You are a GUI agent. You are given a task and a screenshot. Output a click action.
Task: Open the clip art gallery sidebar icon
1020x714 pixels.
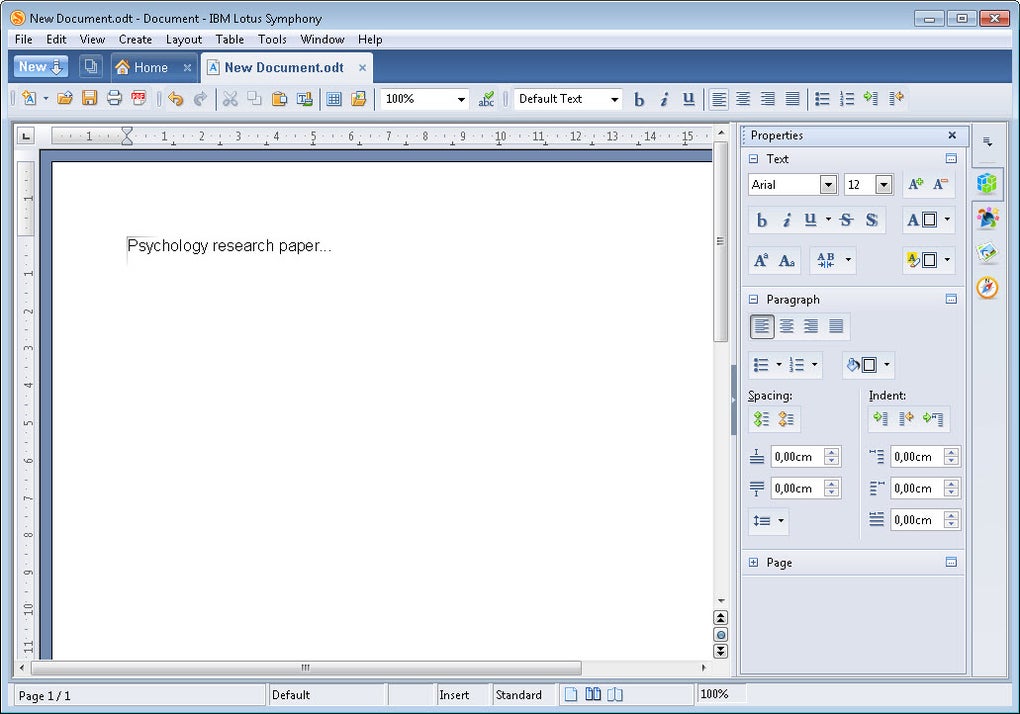(x=987, y=253)
